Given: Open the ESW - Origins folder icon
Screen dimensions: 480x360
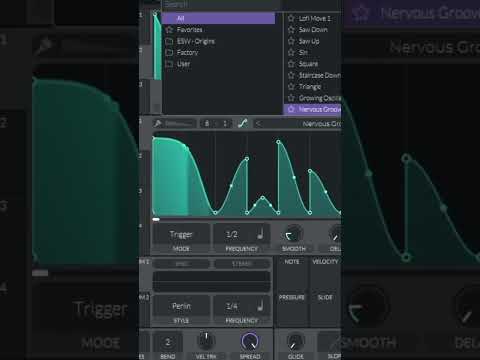Looking at the screenshot, I should click(169, 41).
